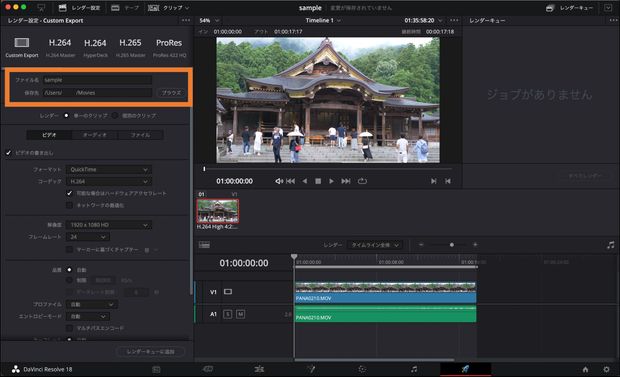Switch to the Audio settings tab
This screenshot has width=620, height=377.
(95, 135)
